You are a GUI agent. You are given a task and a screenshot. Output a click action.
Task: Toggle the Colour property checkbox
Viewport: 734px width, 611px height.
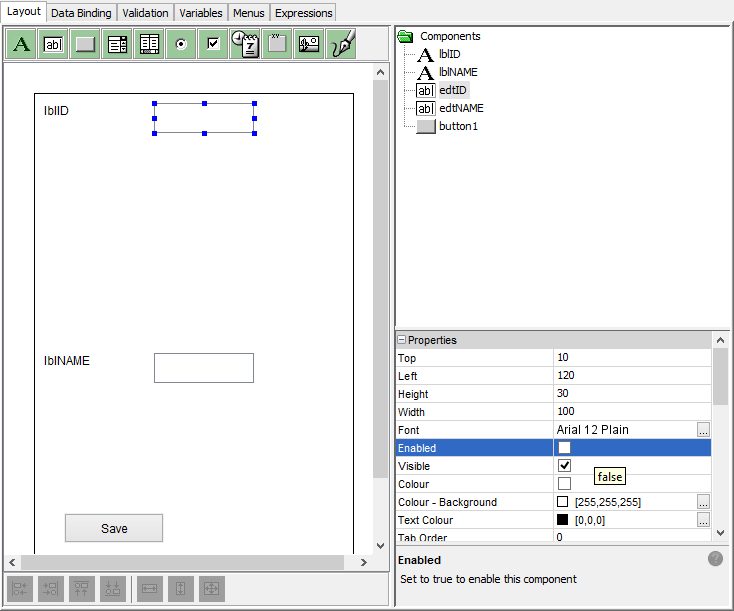coord(564,484)
